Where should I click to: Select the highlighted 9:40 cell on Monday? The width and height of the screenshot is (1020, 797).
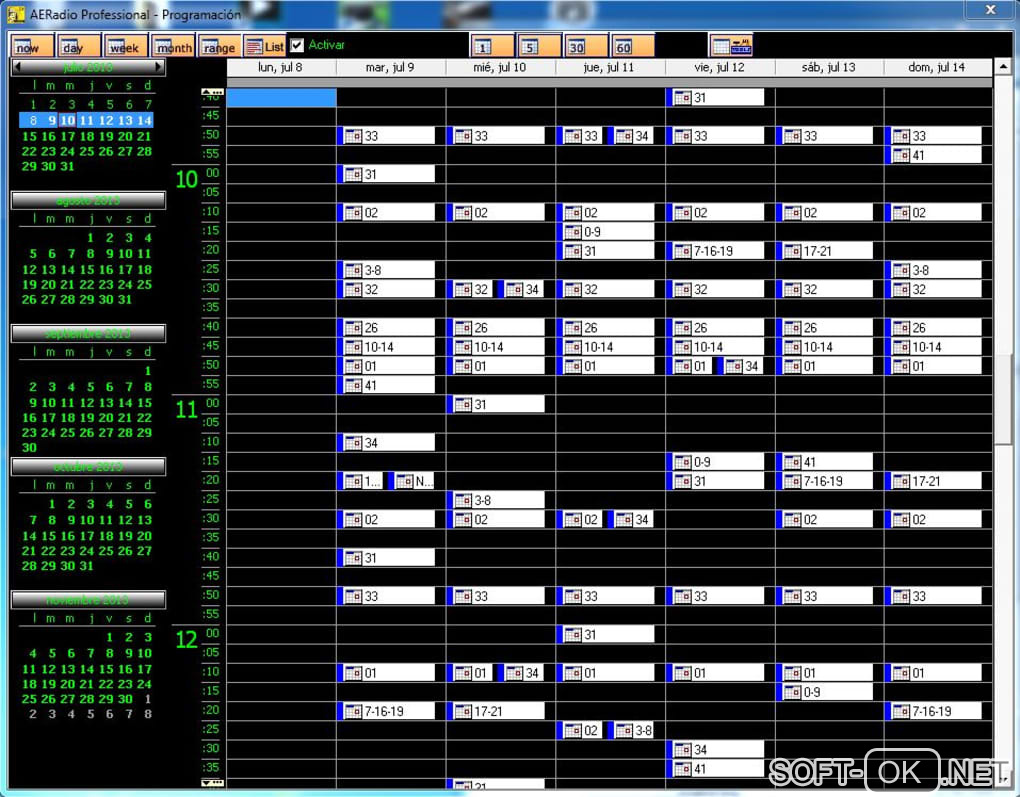tap(281, 98)
